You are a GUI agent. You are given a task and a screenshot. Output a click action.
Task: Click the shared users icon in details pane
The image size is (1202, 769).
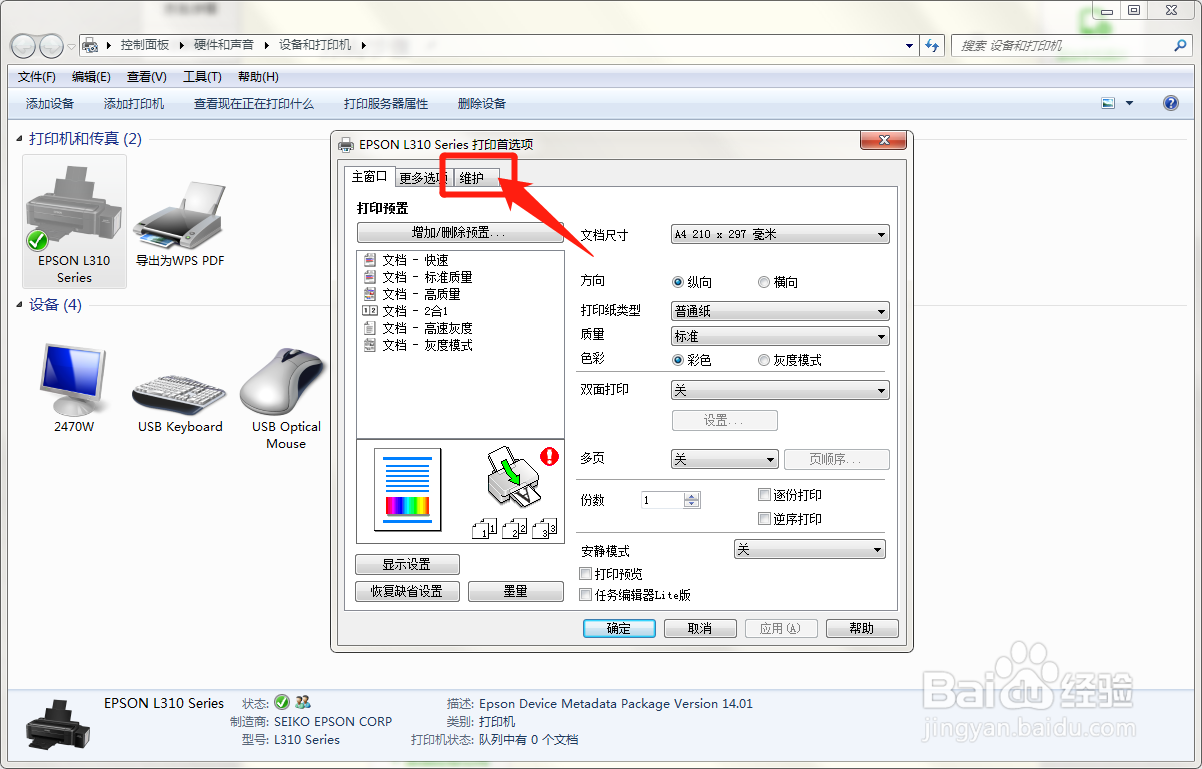click(303, 702)
